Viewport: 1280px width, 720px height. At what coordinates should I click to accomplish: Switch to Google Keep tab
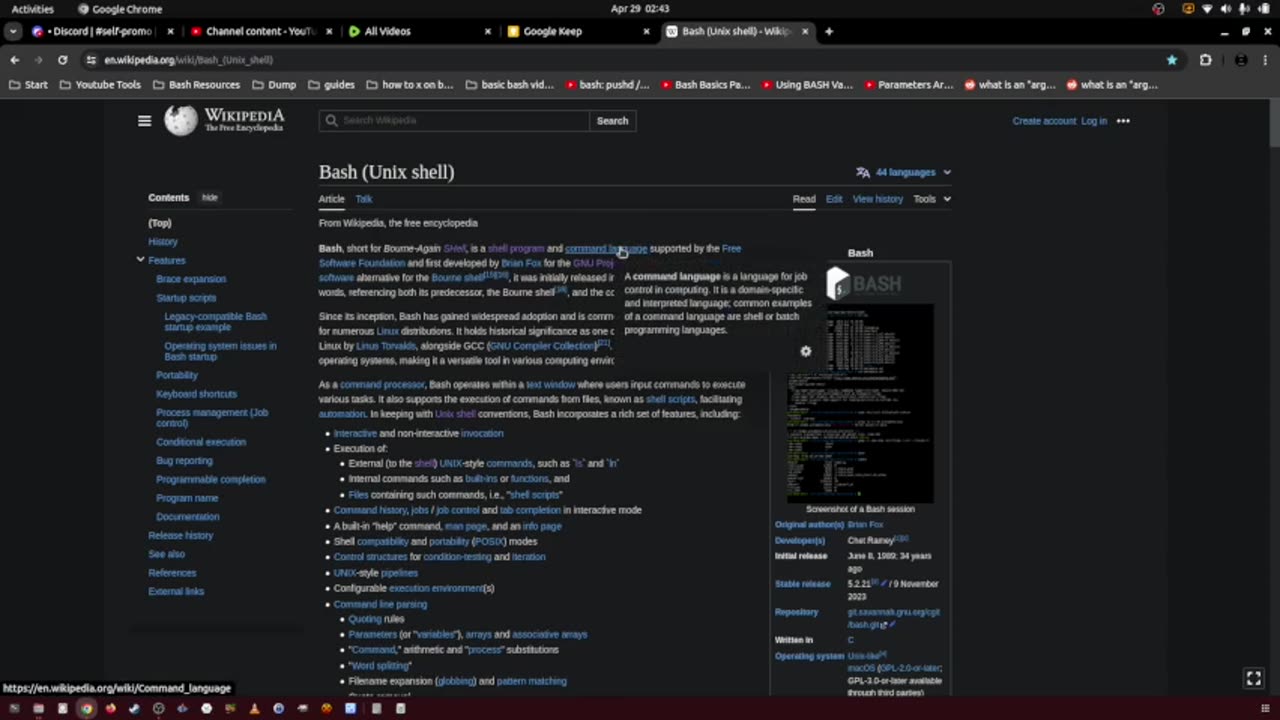pos(578,31)
